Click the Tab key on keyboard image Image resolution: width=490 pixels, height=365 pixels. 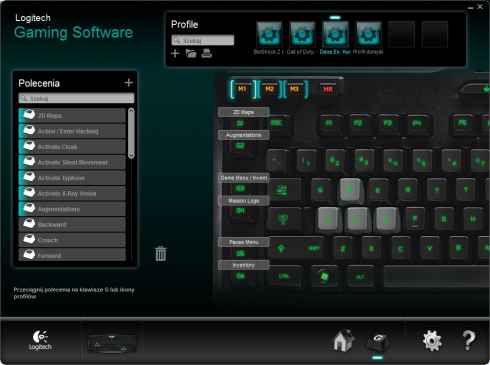tap(283, 190)
